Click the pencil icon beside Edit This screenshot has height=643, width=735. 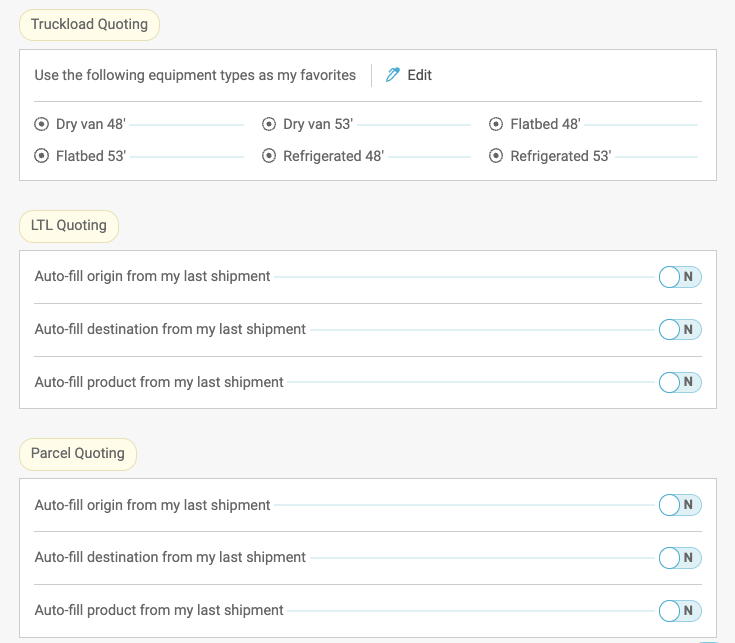(393, 75)
